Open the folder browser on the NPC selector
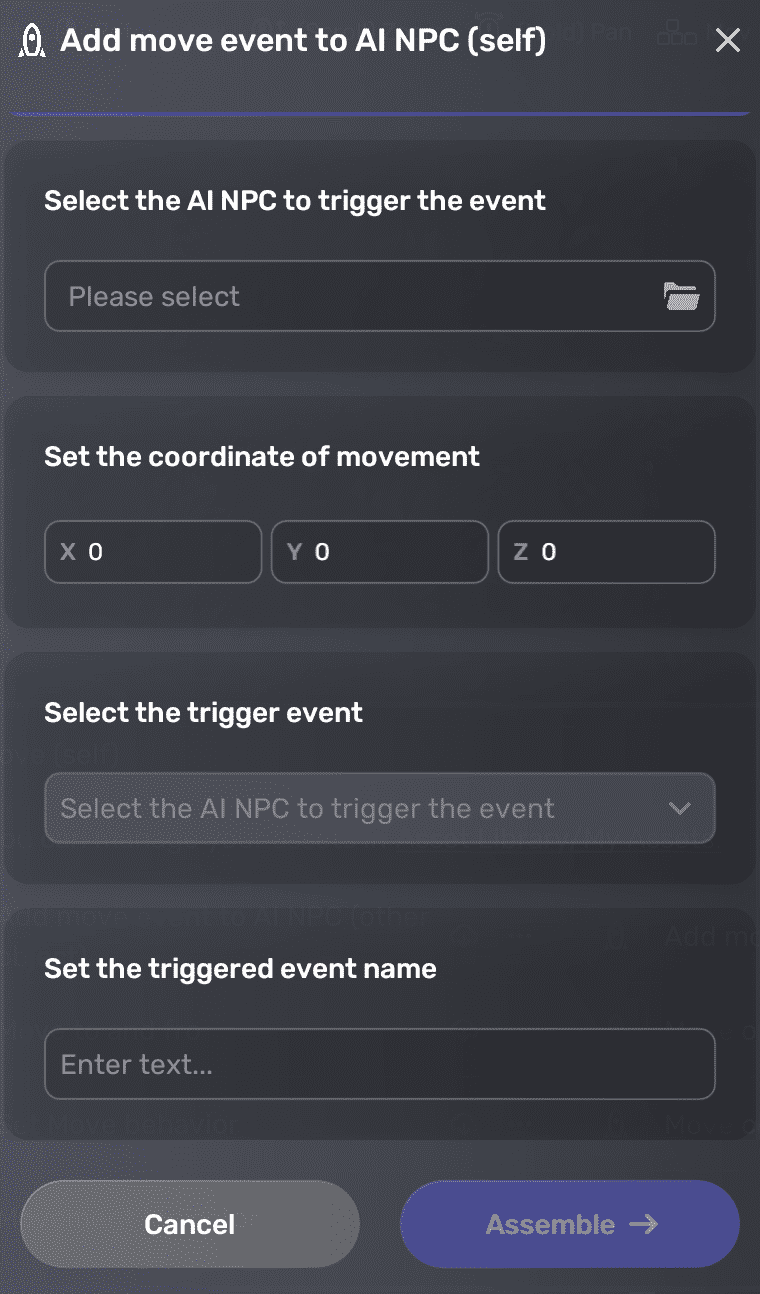 683,295
